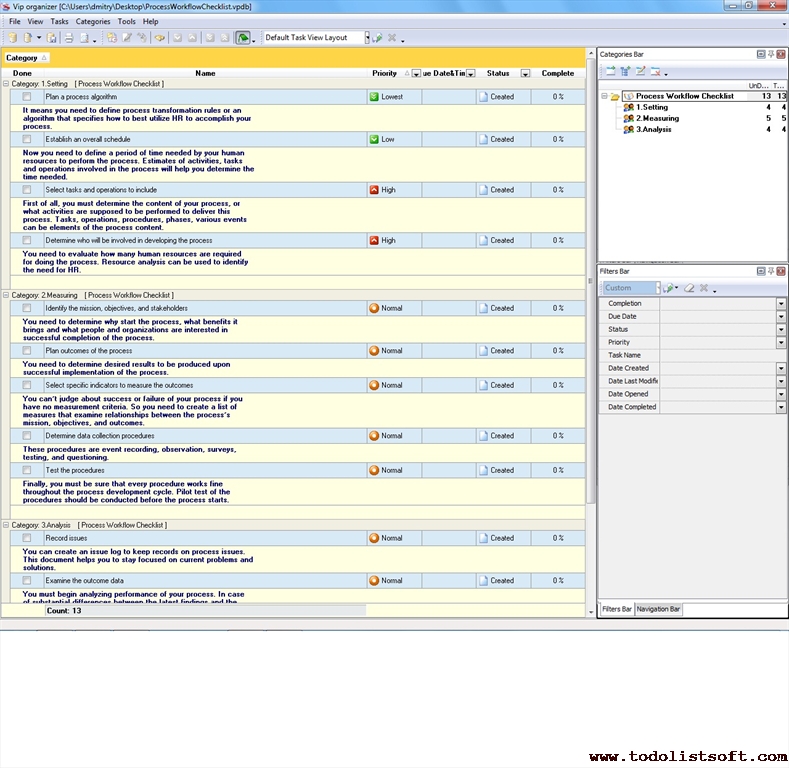Click the edit category icon in Categories Bar
Image resolution: width=789 pixels, height=768 pixels.
[x=640, y=71]
